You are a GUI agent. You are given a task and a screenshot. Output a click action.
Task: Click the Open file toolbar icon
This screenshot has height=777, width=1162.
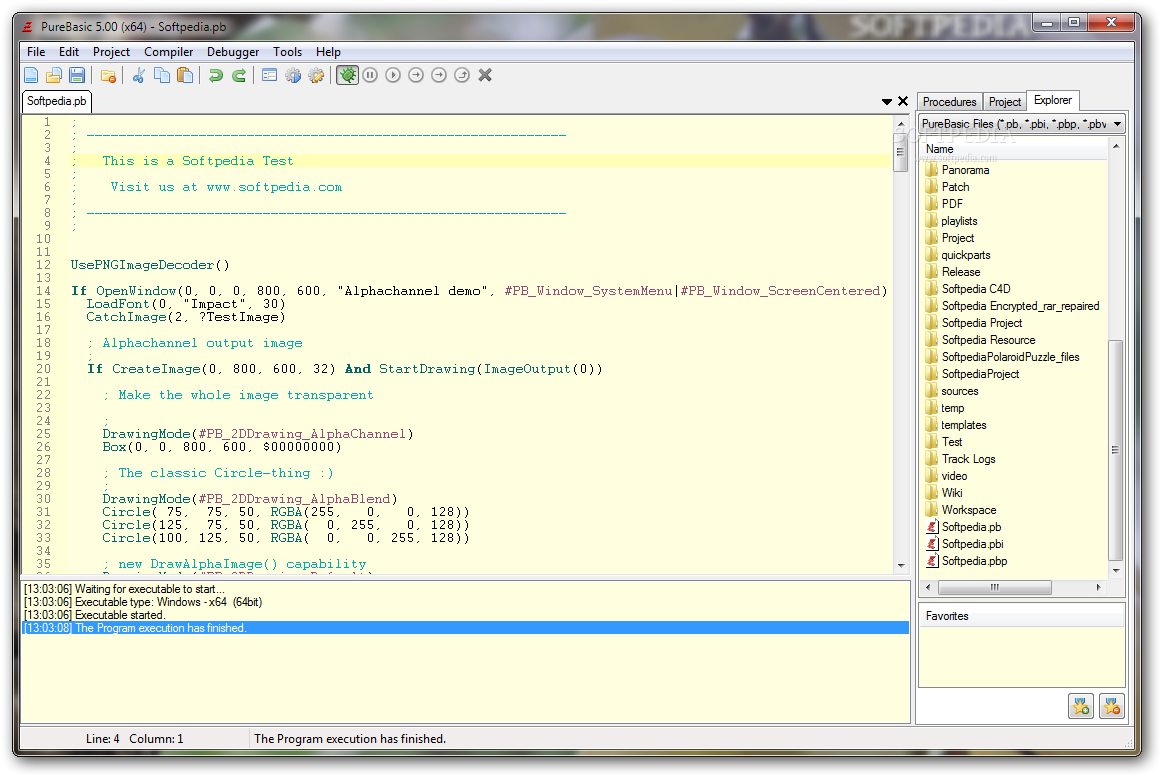pos(54,75)
